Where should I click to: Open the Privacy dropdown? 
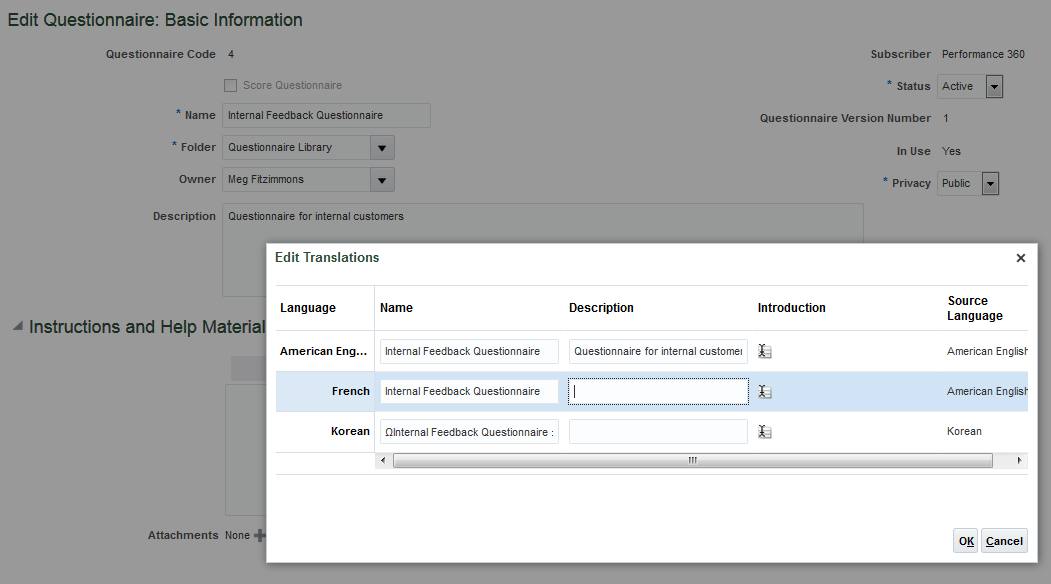[x=990, y=183]
